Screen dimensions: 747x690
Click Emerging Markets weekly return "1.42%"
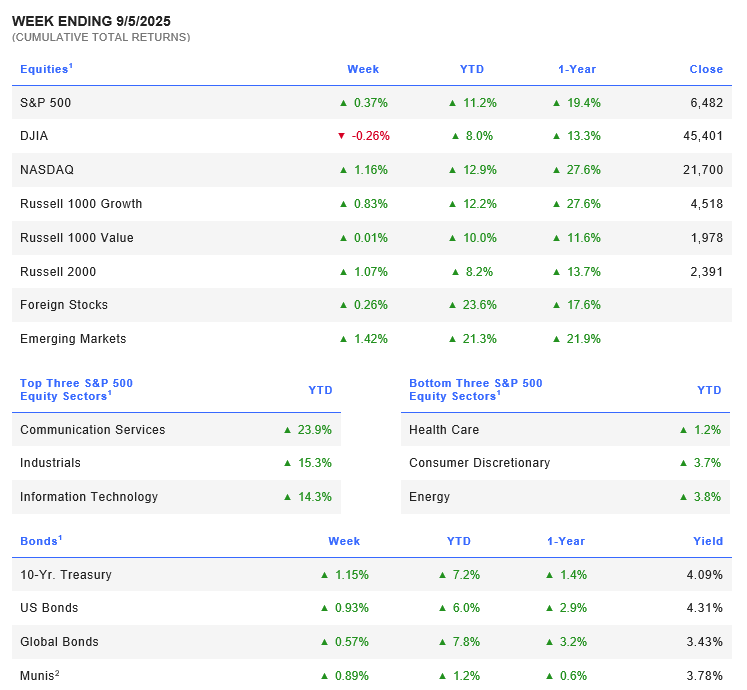(x=371, y=339)
